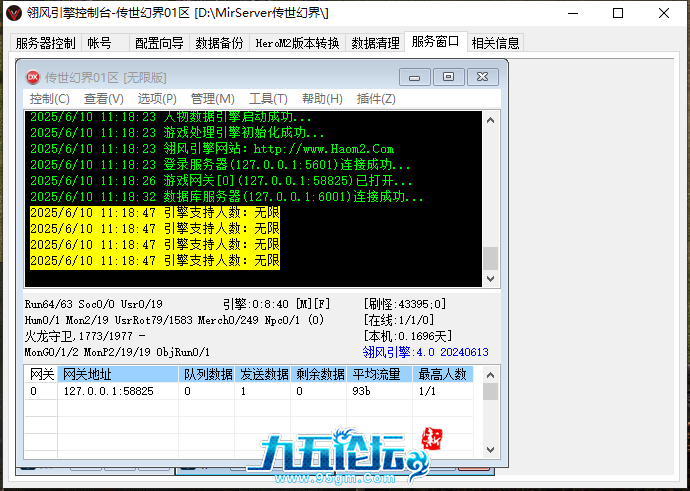Image resolution: width=690 pixels, height=491 pixels.
Task: Select the 服务窗口 tab
Action: tap(436, 42)
